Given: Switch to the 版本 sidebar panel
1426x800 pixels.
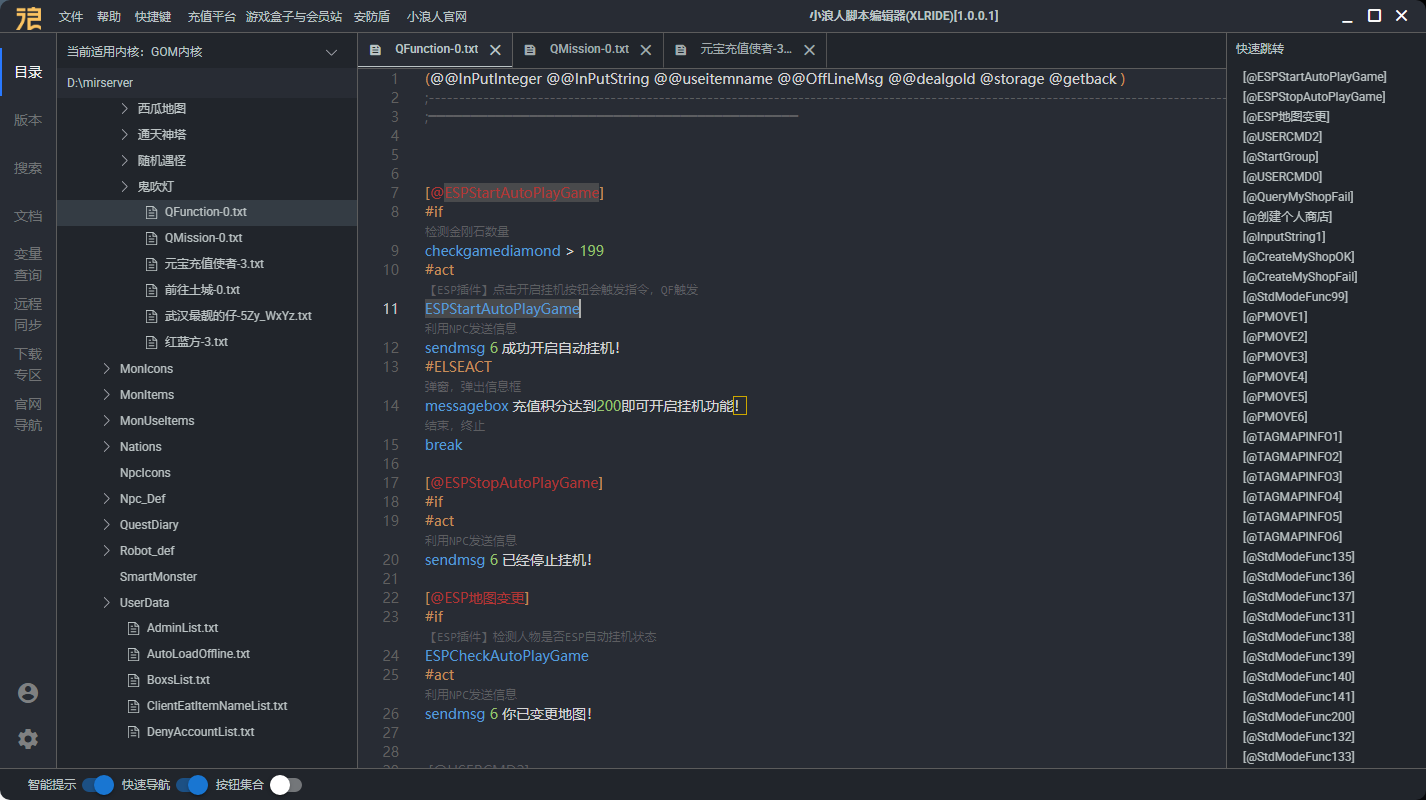Looking at the screenshot, I should pos(27,119).
